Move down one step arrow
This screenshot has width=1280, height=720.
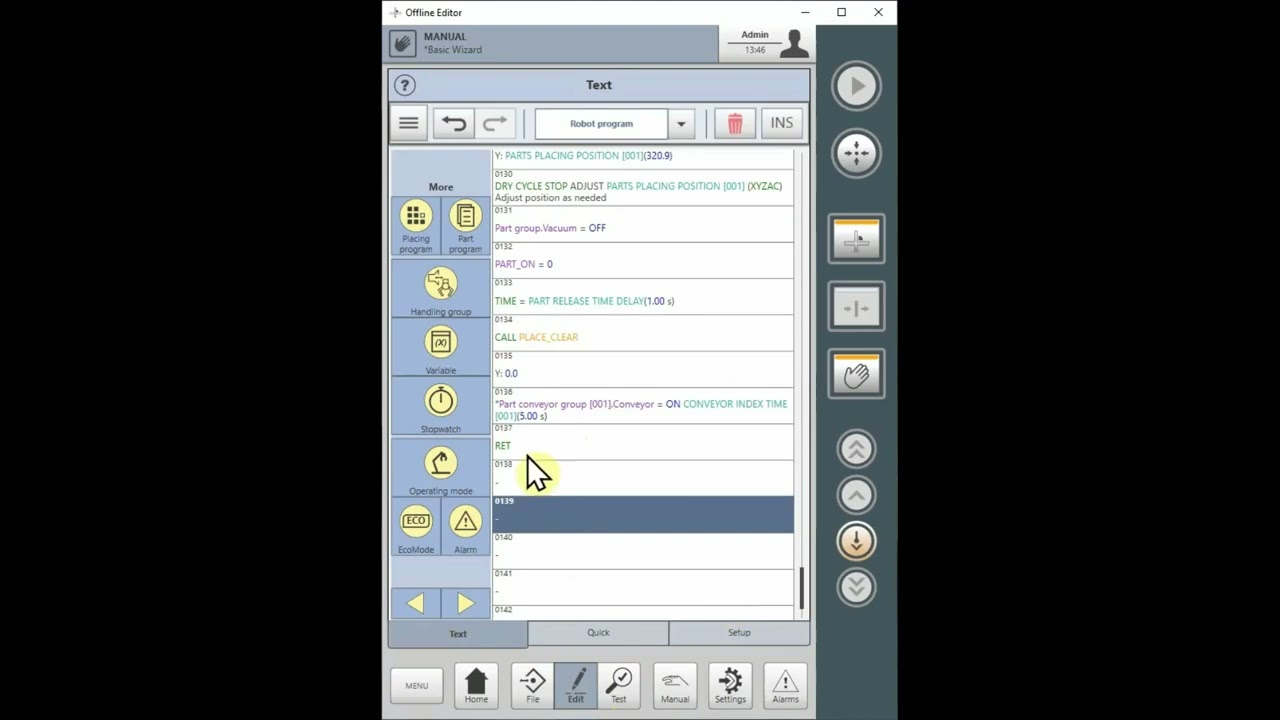pos(856,541)
